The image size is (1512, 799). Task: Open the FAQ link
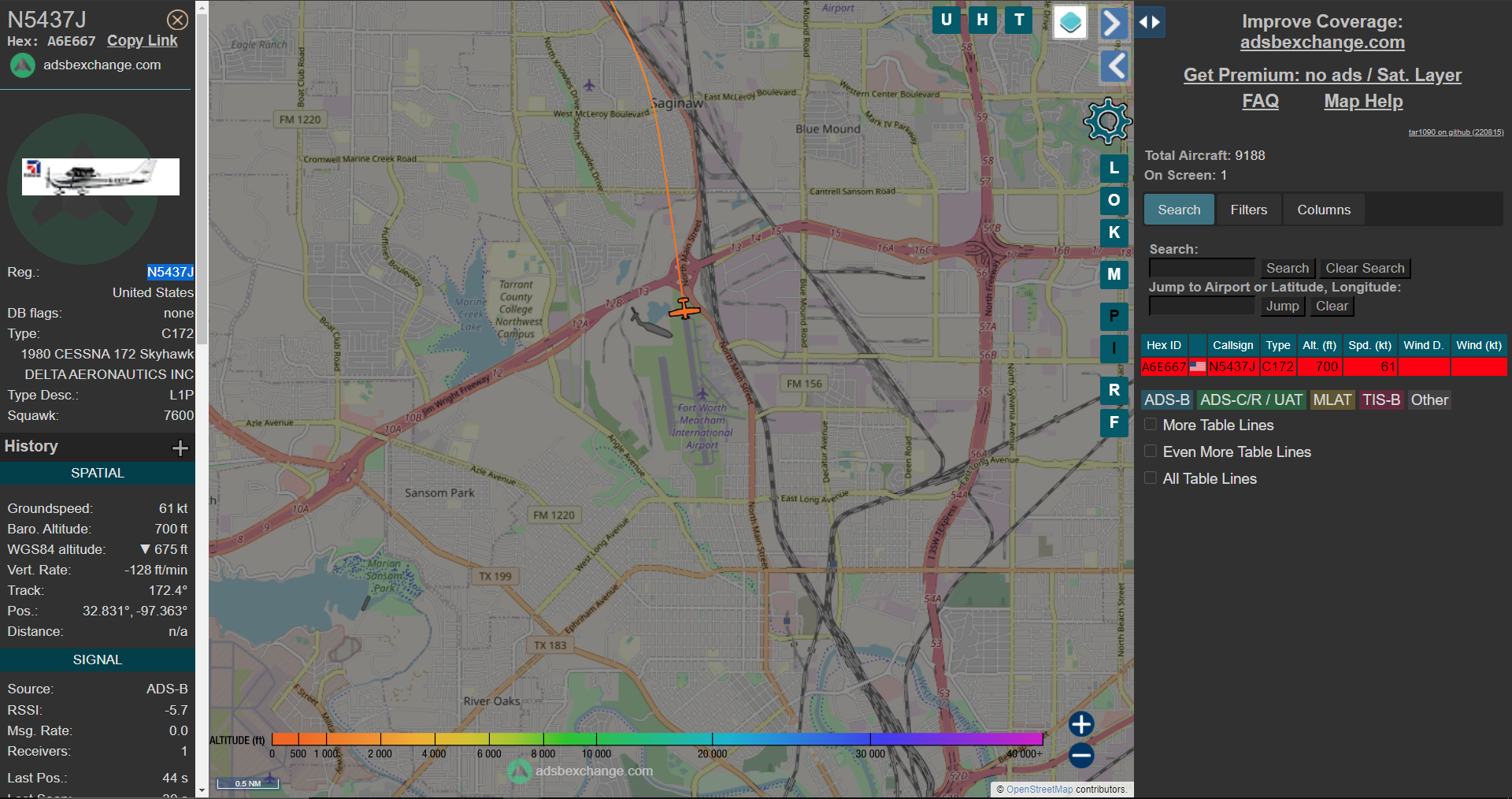1260,102
